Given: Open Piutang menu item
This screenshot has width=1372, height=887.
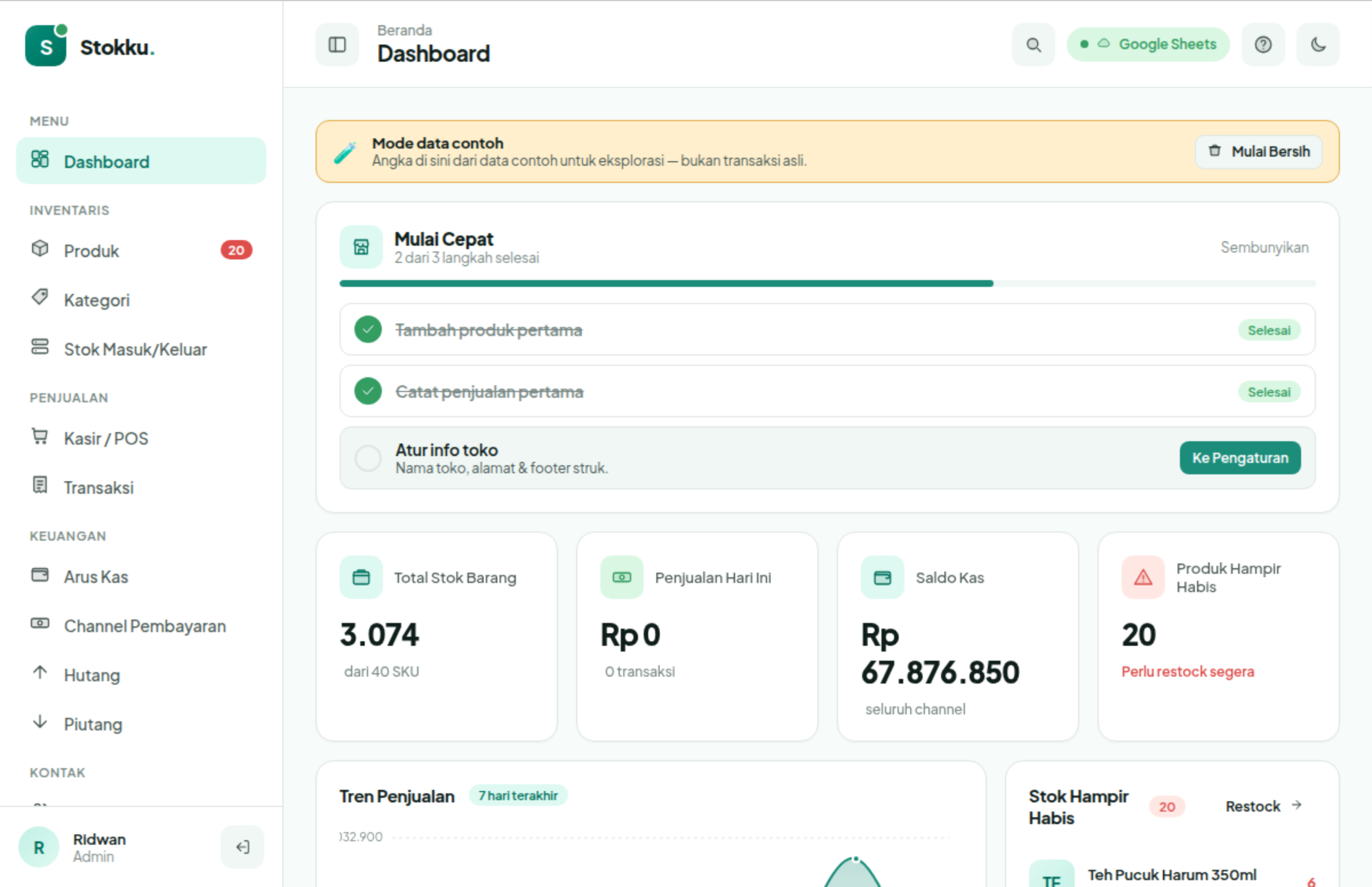Looking at the screenshot, I should [141, 724].
